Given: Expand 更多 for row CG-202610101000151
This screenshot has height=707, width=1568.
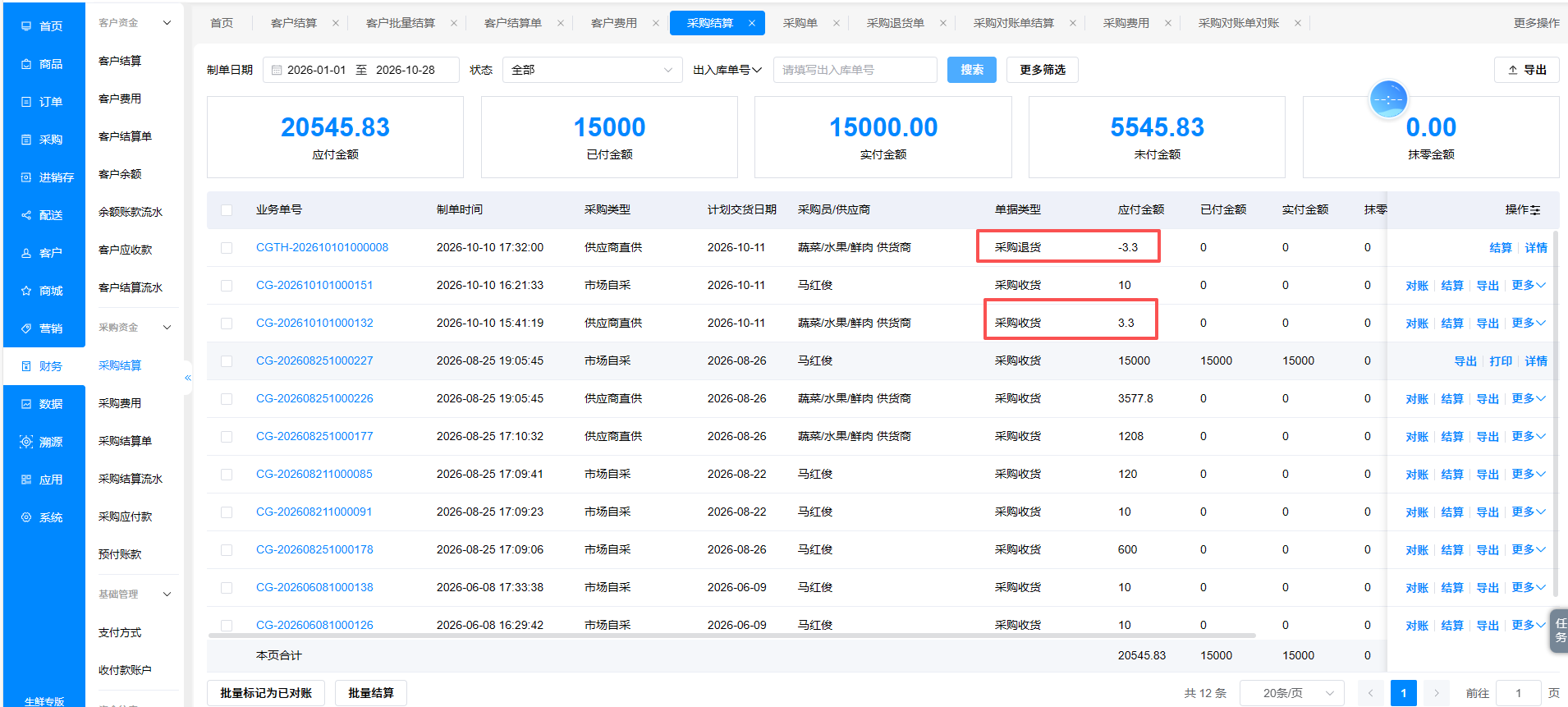Looking at the screenshot, I should click(x=1529, y=286).
